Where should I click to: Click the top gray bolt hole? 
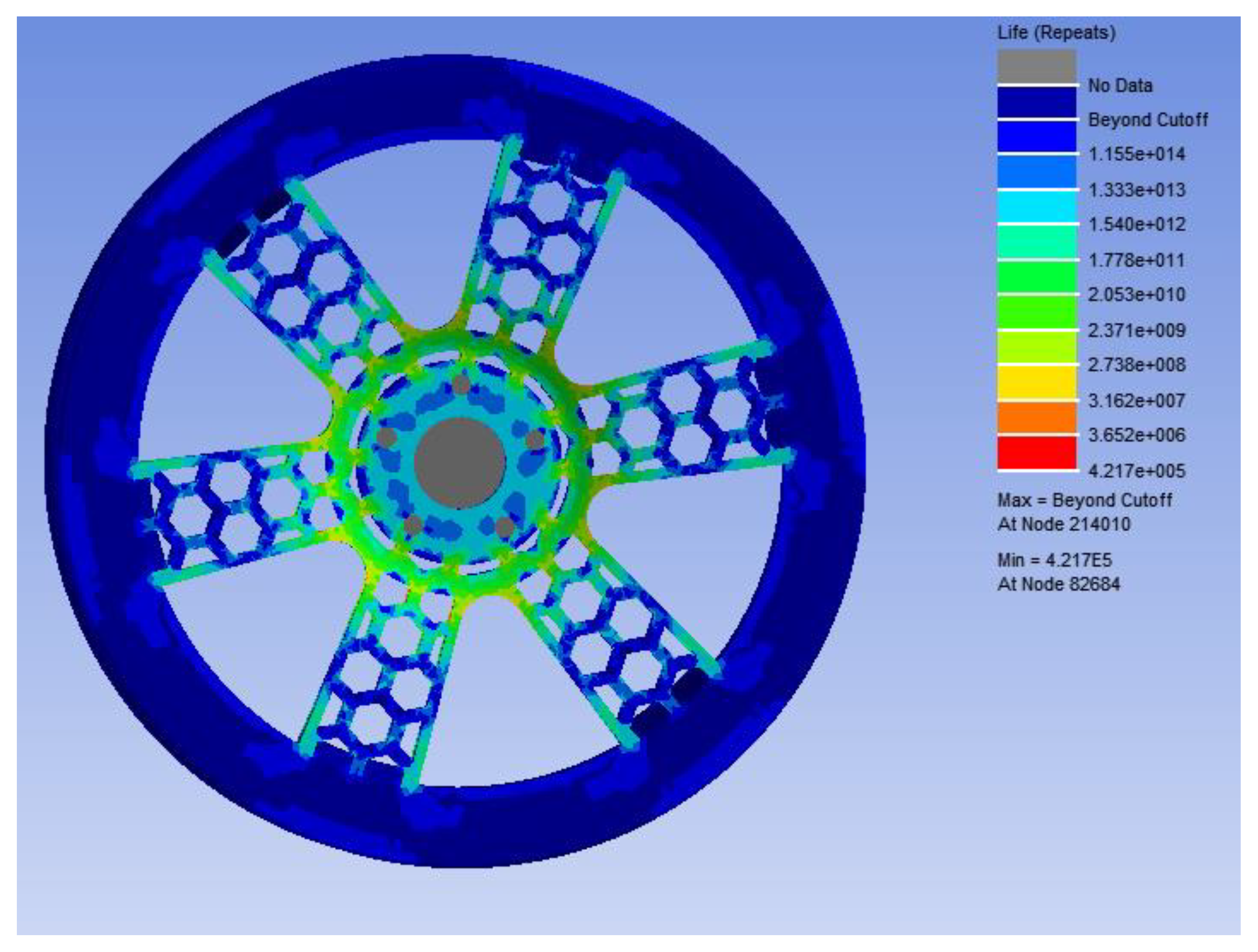(x=461, y=385)
